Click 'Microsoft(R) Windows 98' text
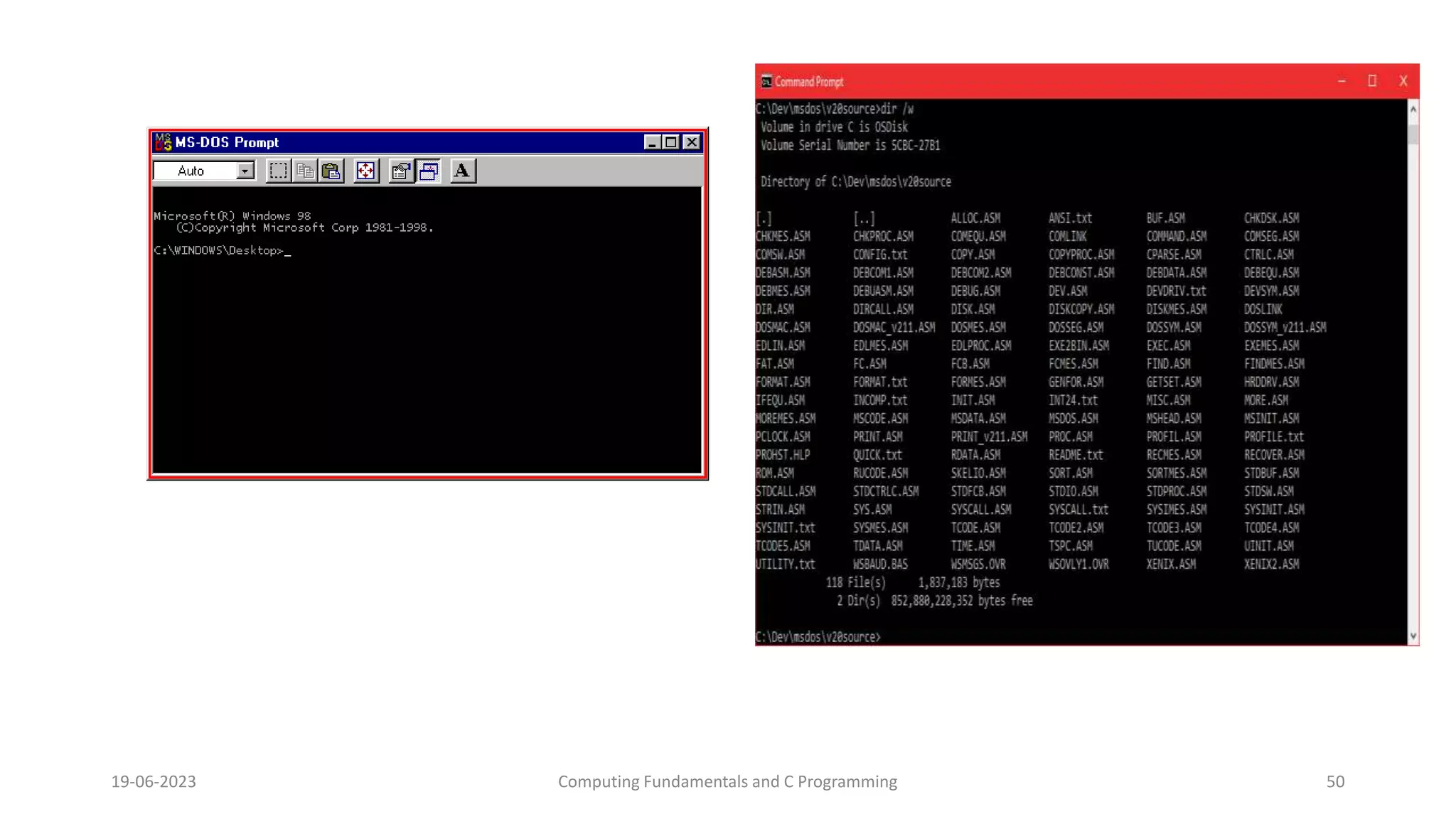The image size is (1456, 819). (x=232, y=216)
